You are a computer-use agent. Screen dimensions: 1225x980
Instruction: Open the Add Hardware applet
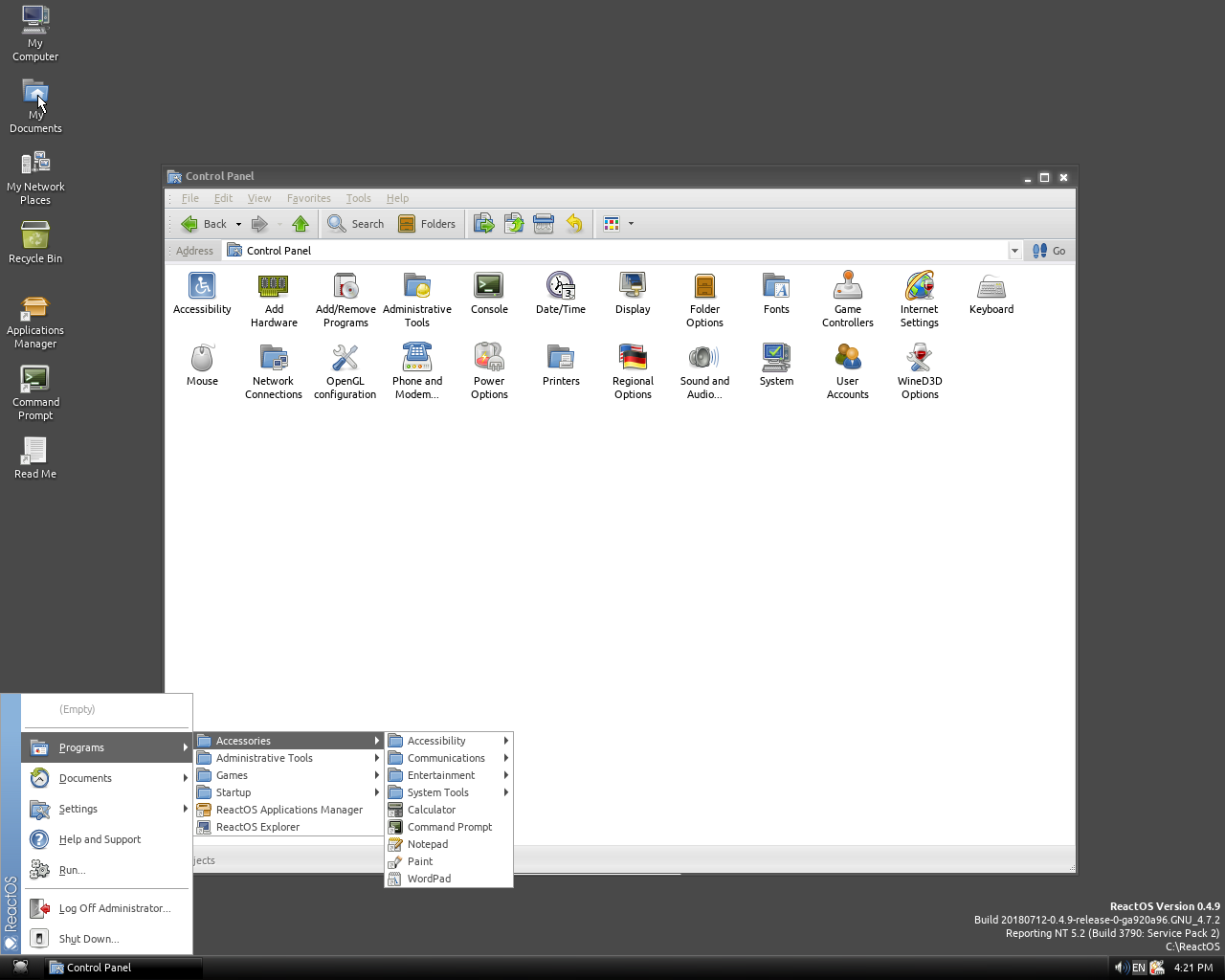click(274, 300)
